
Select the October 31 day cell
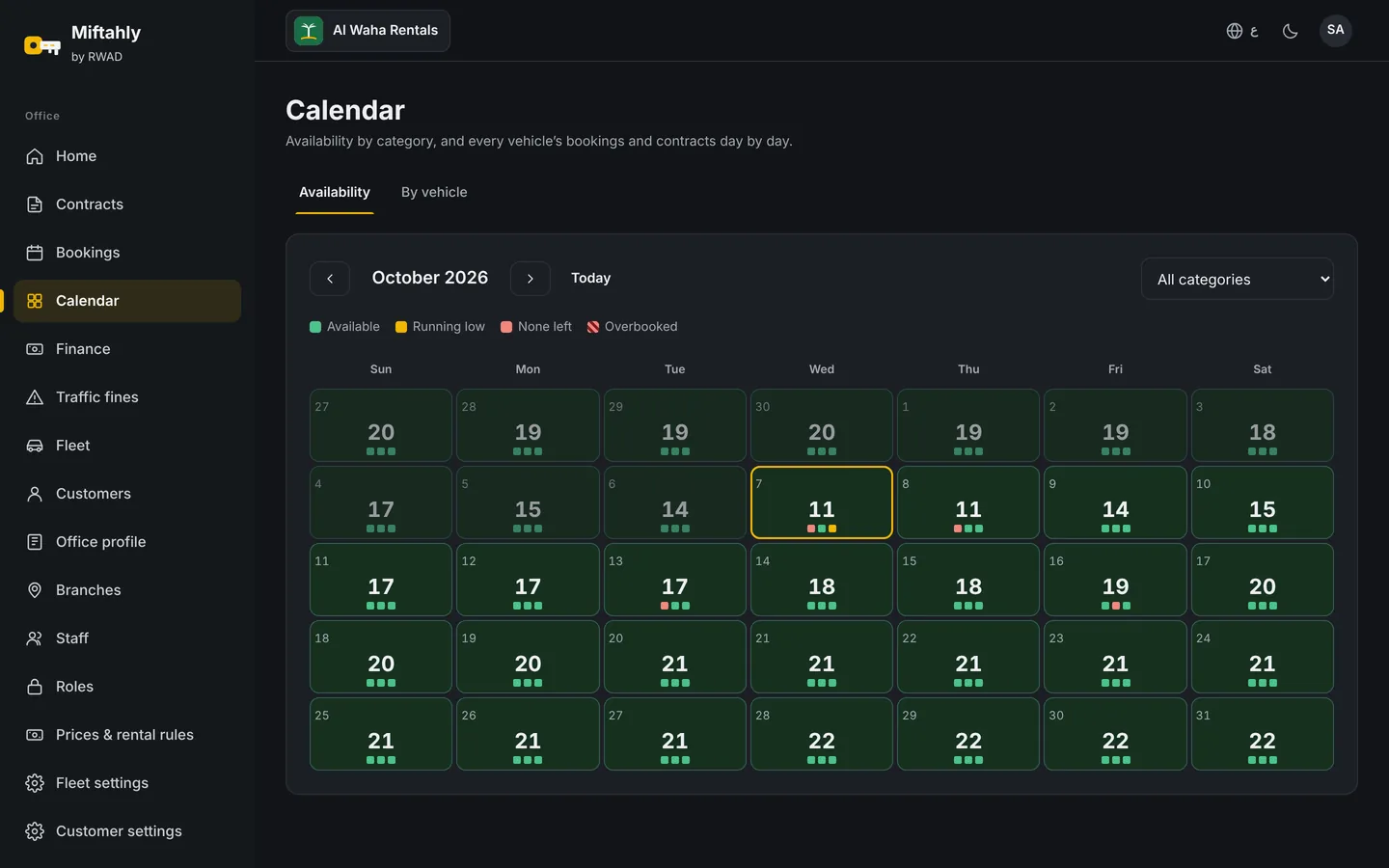(1263, 734)
